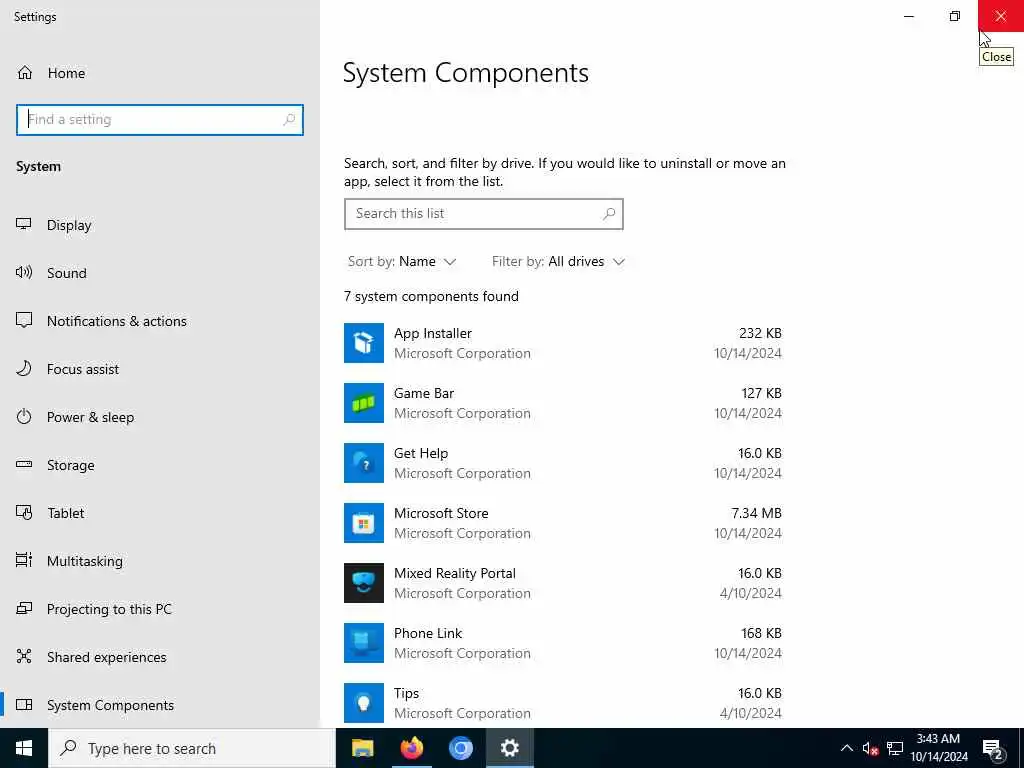Select the Mixed Reality Portal entry
This screenshot has height=768, width=1024.
(x=563, y=583)
